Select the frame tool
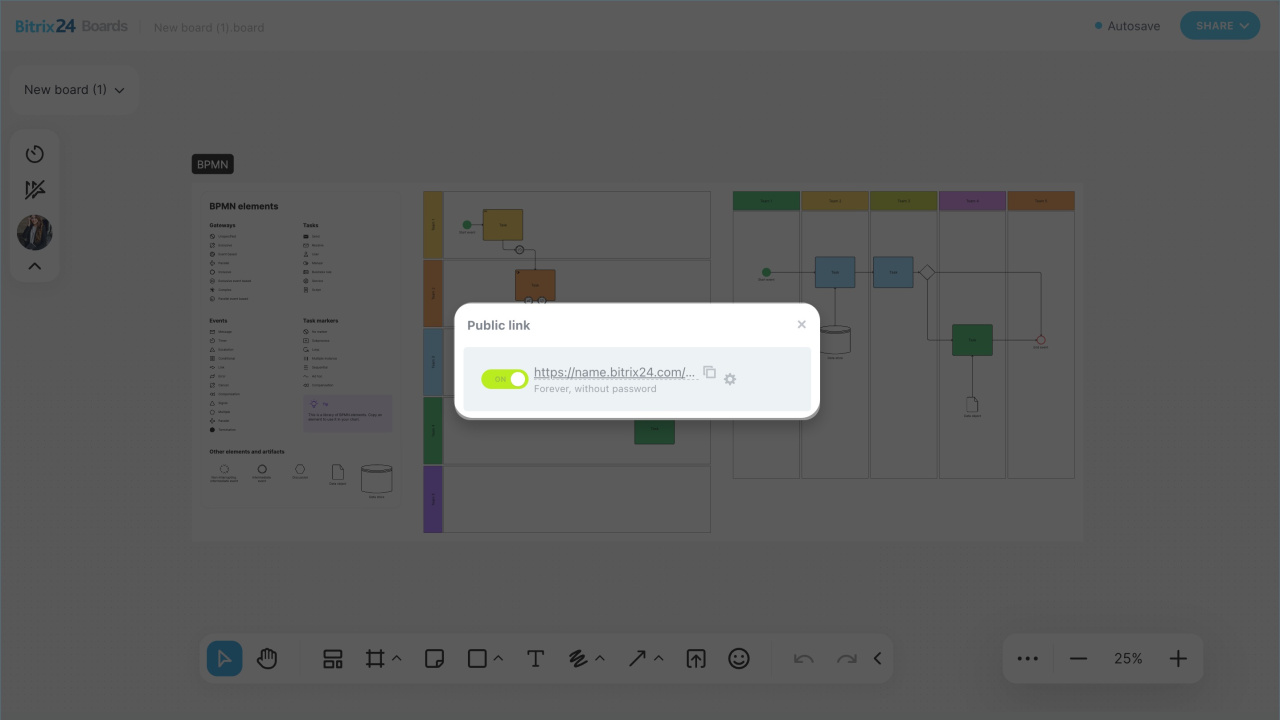 (375, 658)
